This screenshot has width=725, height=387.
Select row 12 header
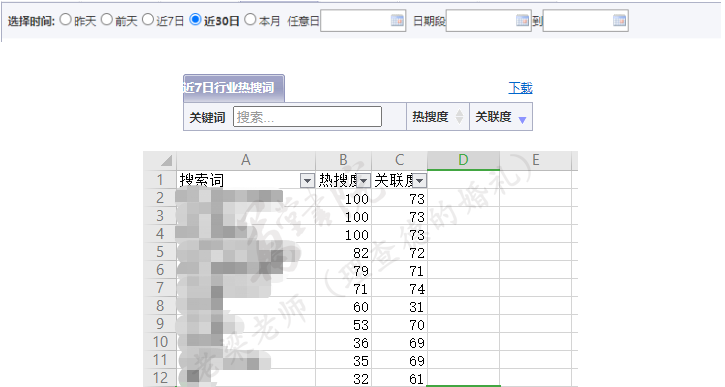(x=160, y=378)
